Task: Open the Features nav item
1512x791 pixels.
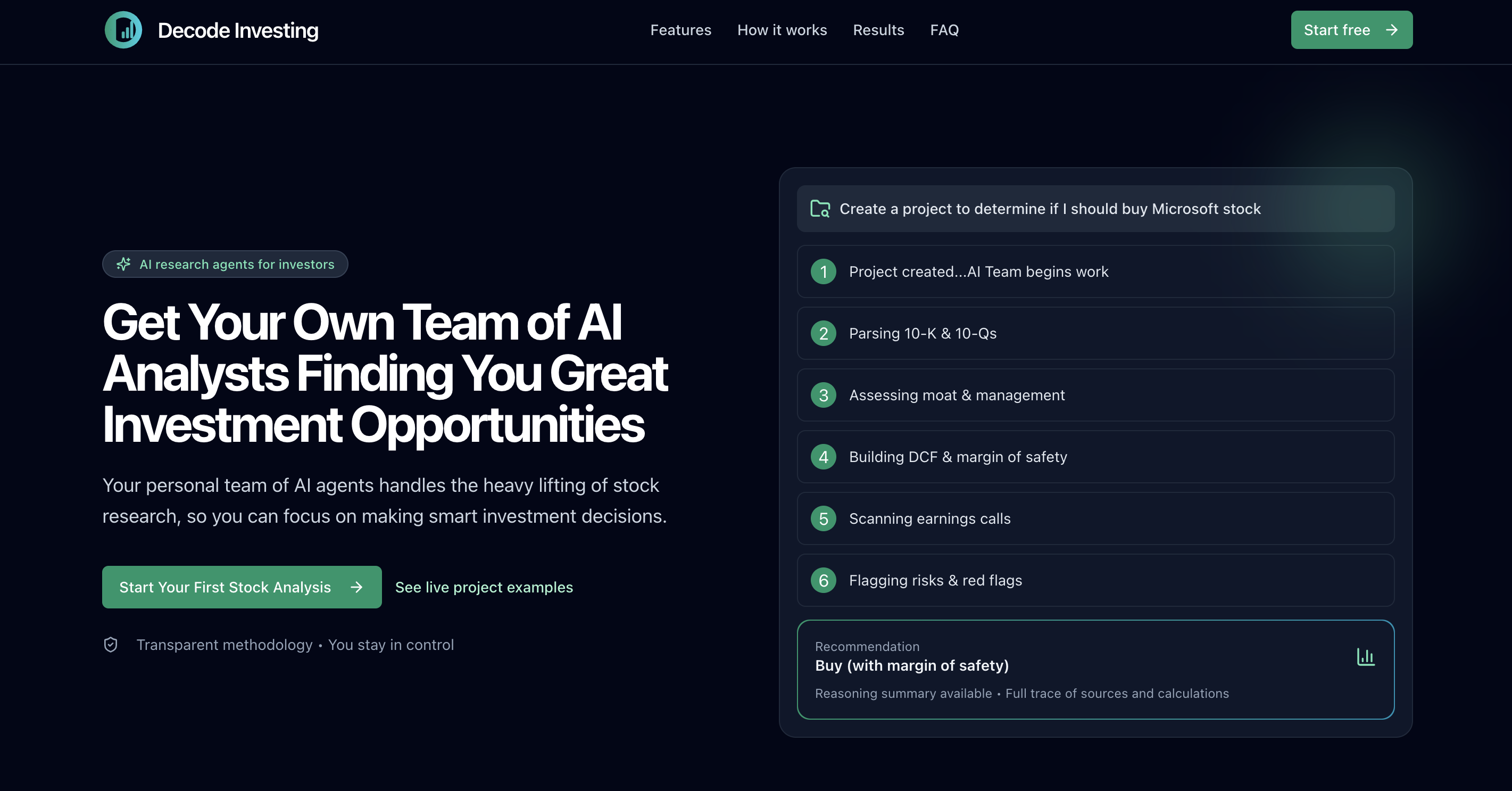Action: tap(680, 30)
